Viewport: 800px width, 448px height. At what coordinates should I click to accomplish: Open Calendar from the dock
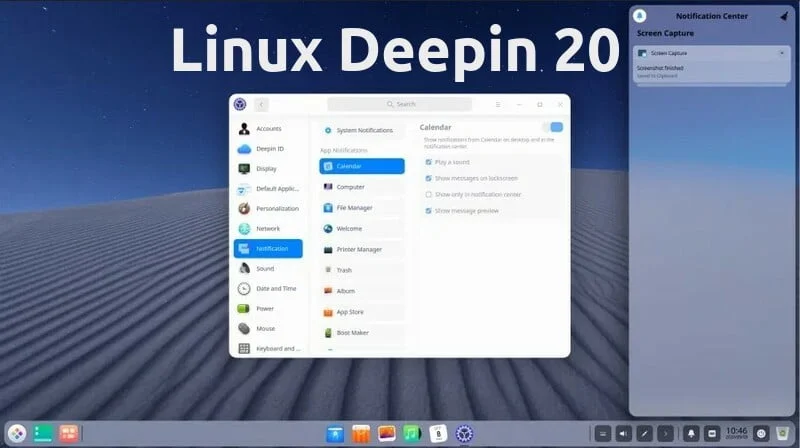point(438,434)
